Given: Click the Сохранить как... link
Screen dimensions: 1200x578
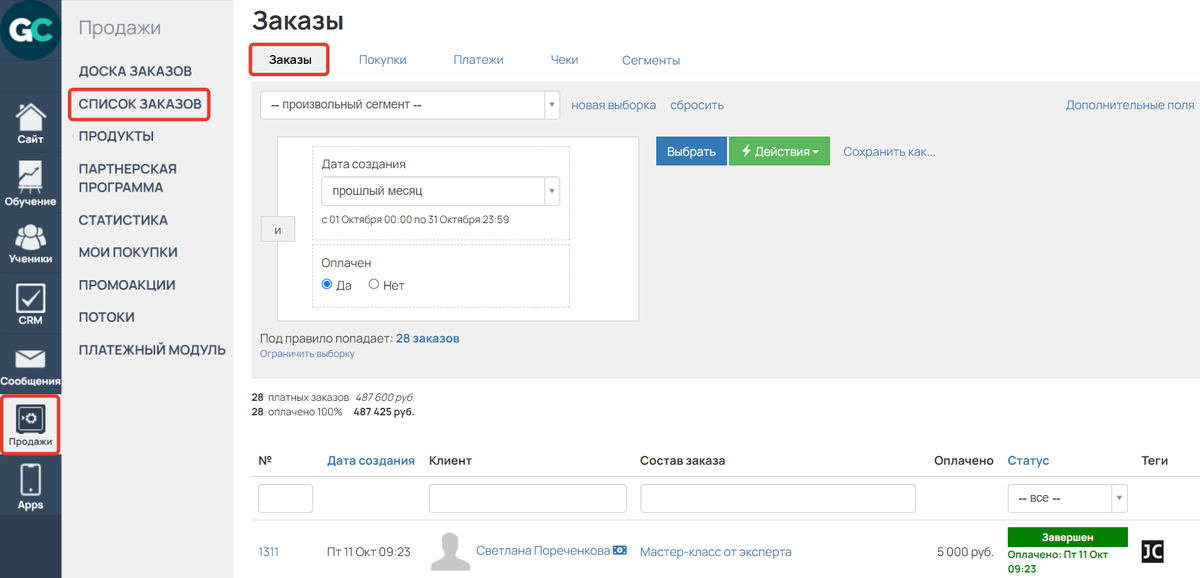Looking at the screenshot, I should tap(889, 152).
